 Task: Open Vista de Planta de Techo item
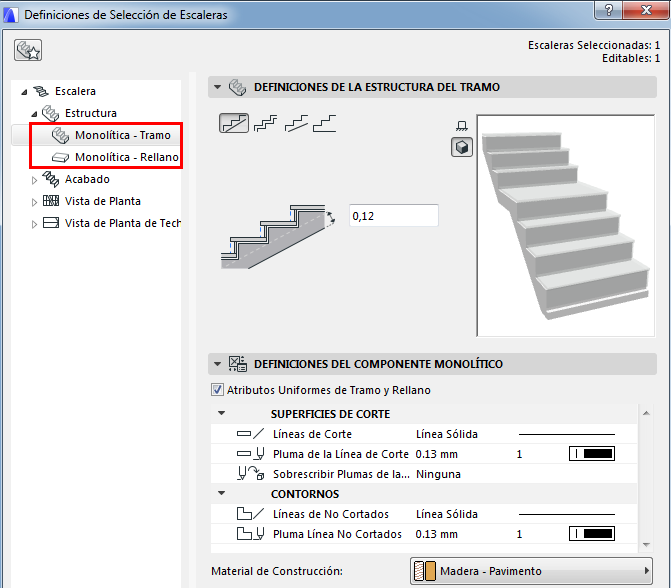click(122, 223)
